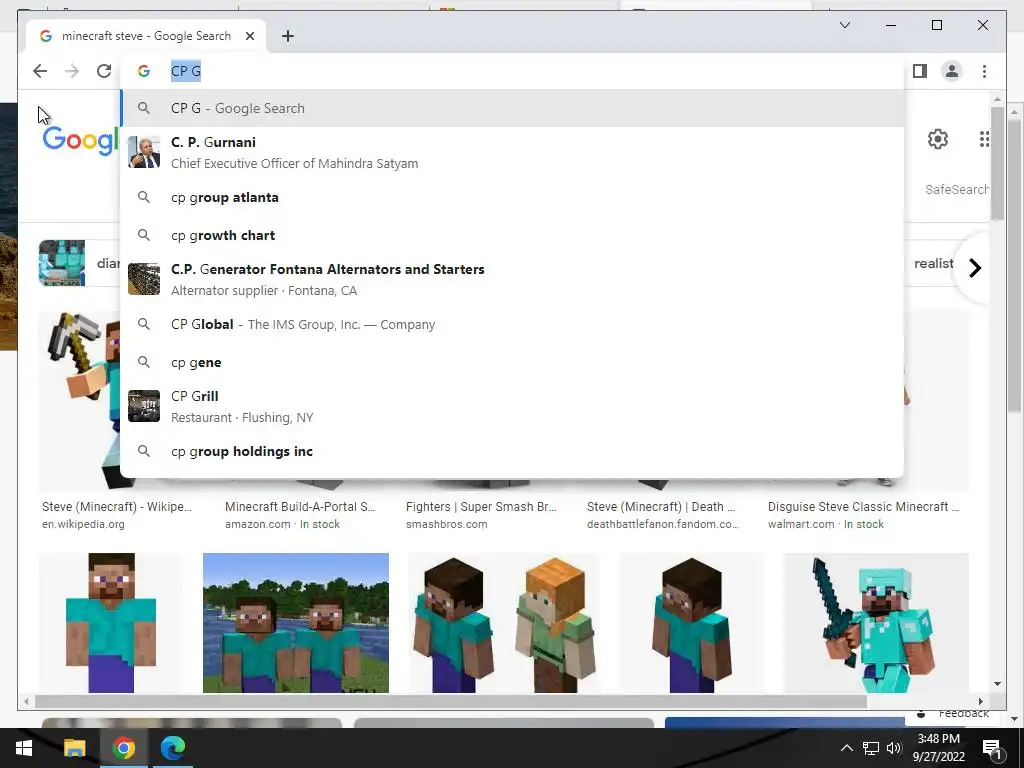Viewport: 1024px width, 768px height.
Task: Select suggestion 'cp growth chart'
Action: coord(513,235)
